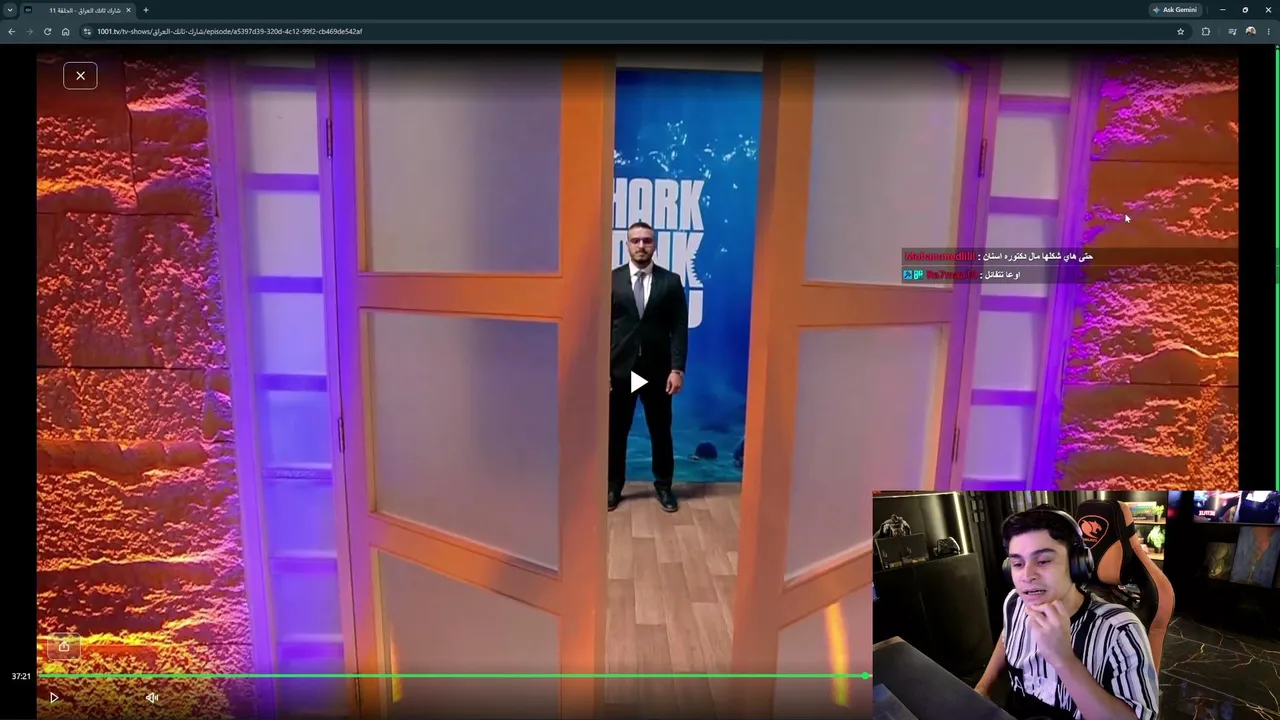Open the Chrome profile avatar

click(x=1250, y=32)
